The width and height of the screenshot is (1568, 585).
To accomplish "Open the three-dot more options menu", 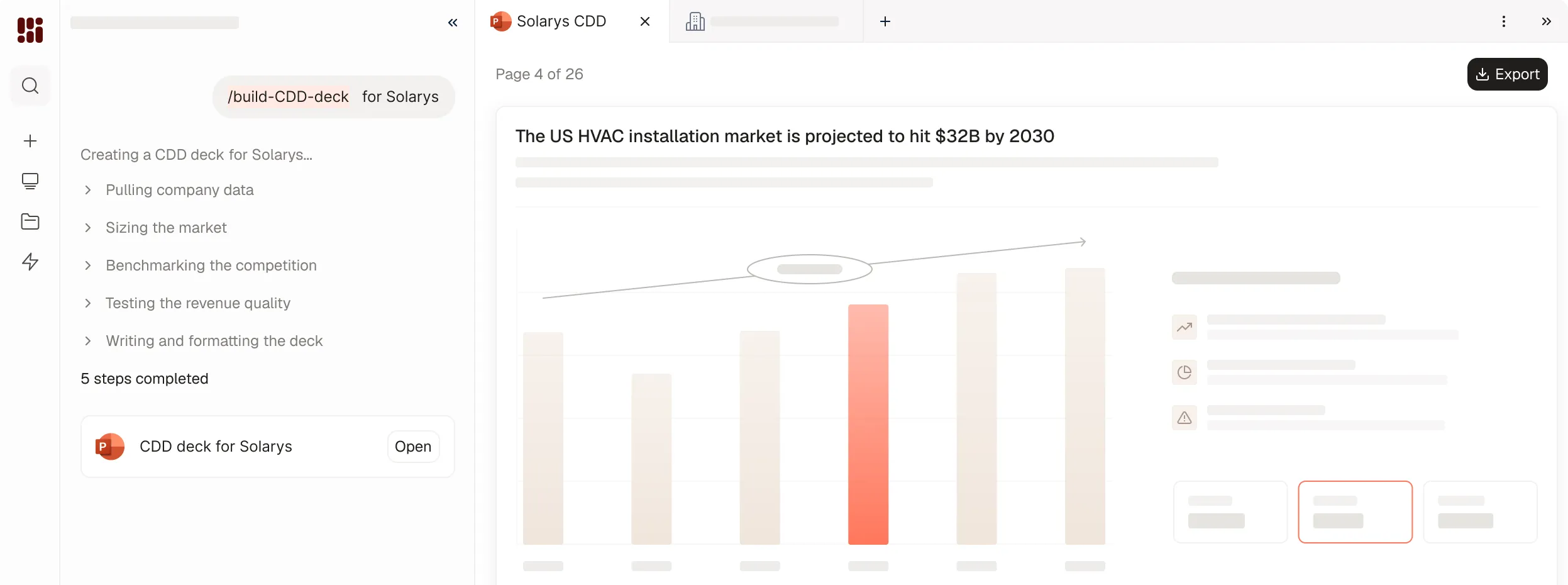I will pos(1503,21).
